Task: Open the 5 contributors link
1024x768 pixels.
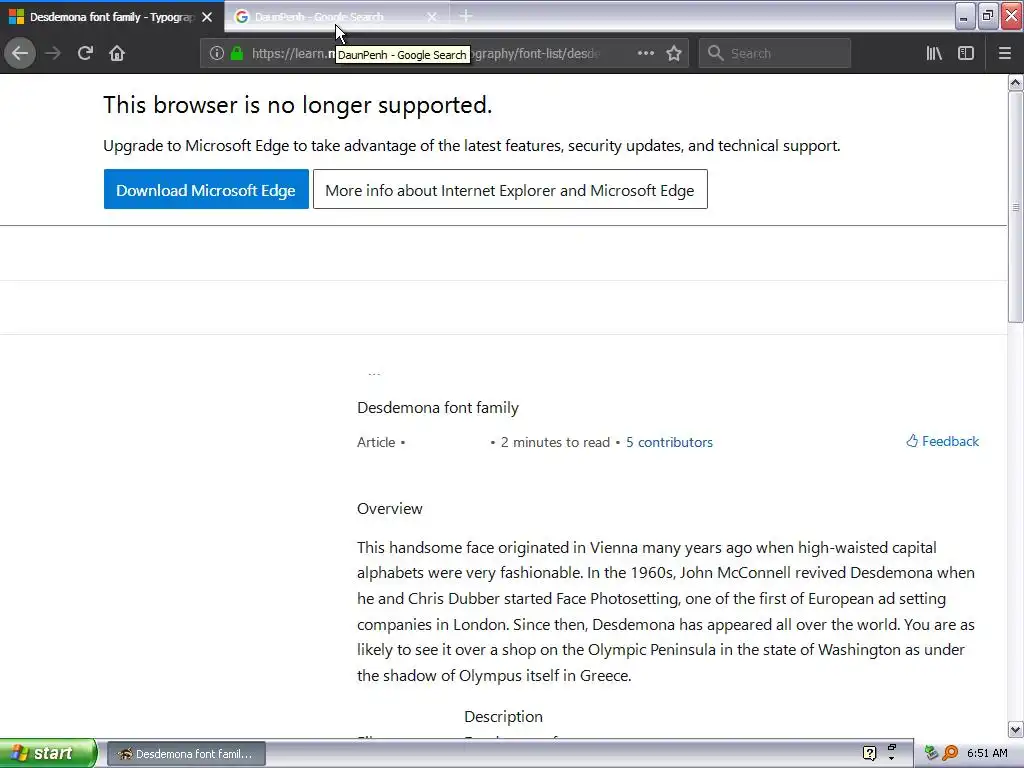Action: click(669, 443)
